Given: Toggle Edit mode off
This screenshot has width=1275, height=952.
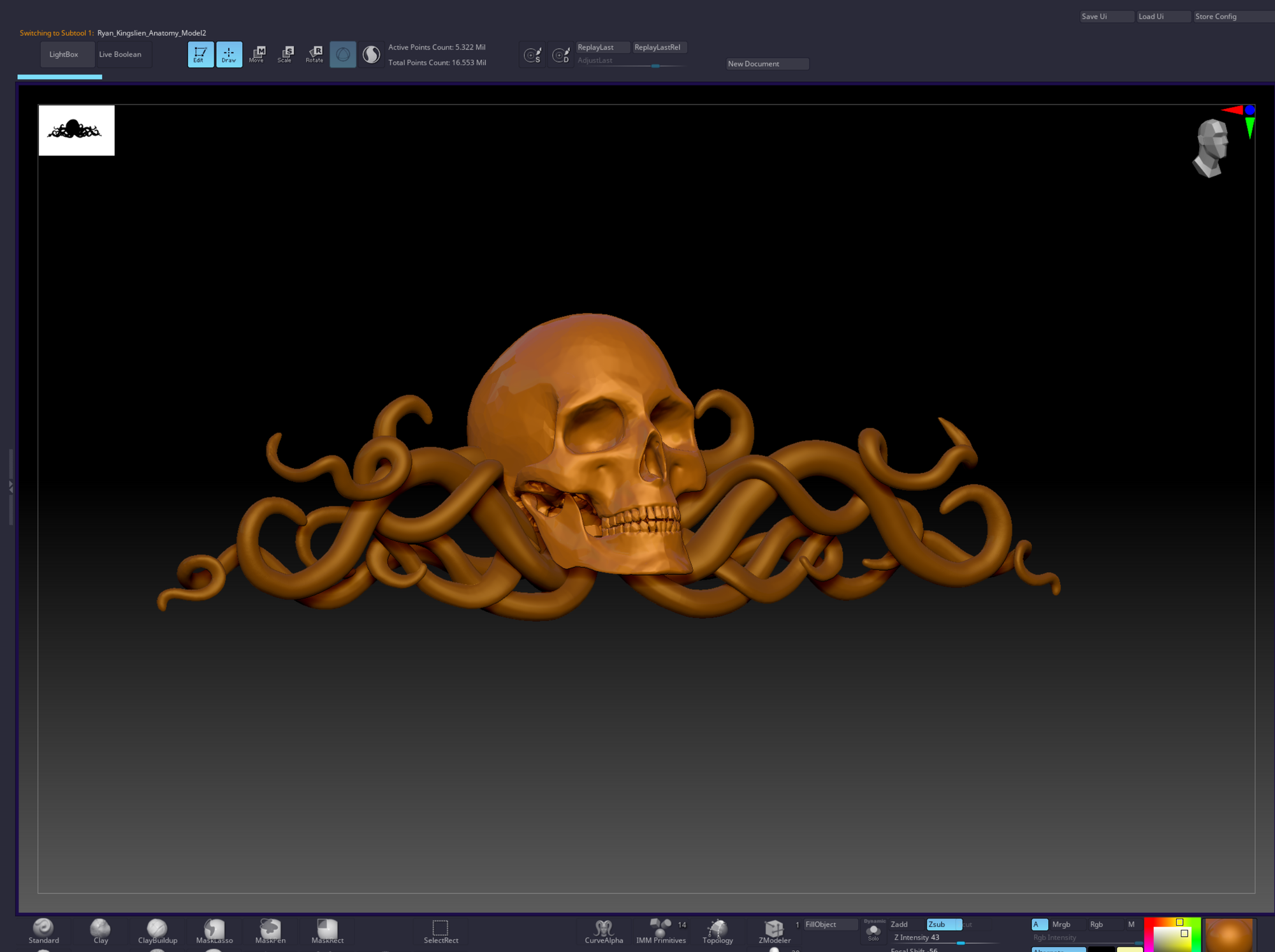Looking at the screenshot, I should 200,54.
